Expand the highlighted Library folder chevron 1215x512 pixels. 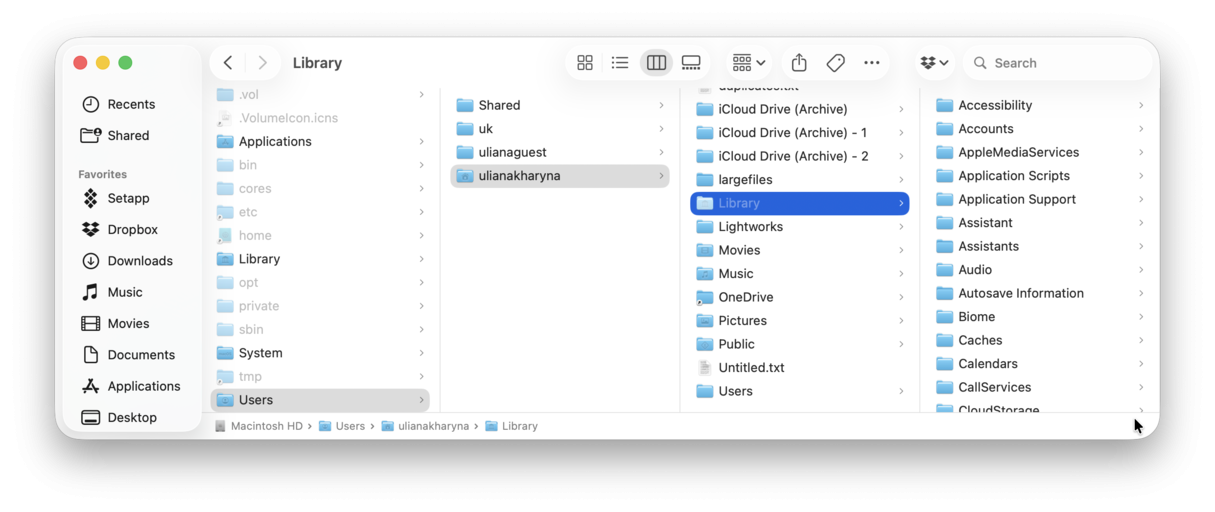pyautogui.click(x=901, y=203)
